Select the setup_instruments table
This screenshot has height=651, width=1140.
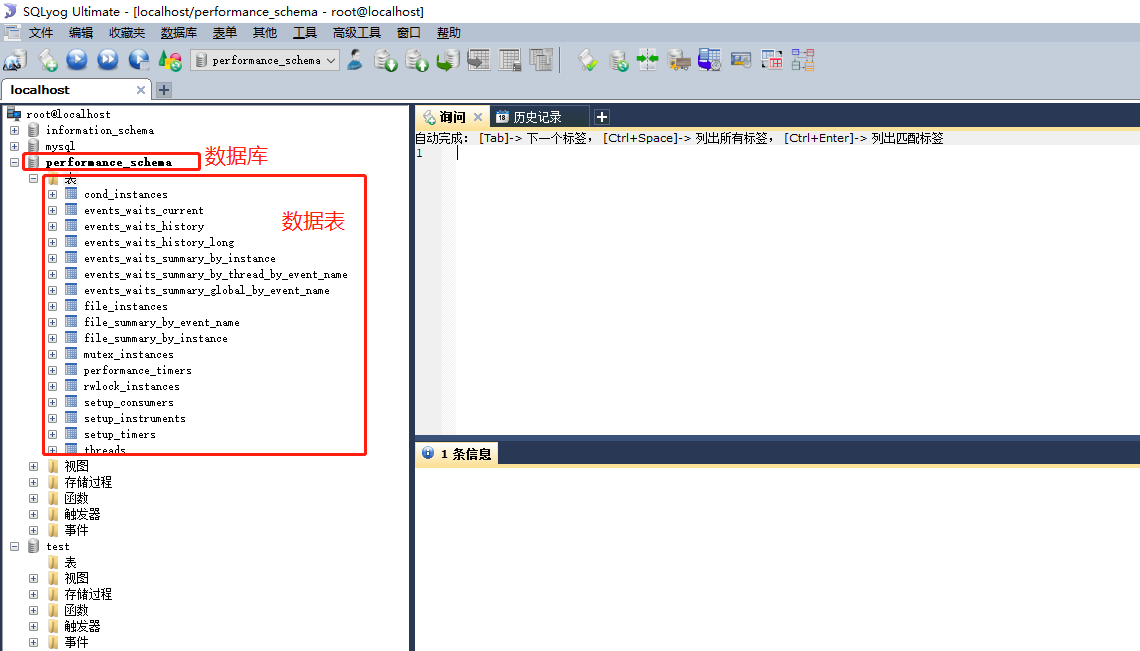[135, 418]
